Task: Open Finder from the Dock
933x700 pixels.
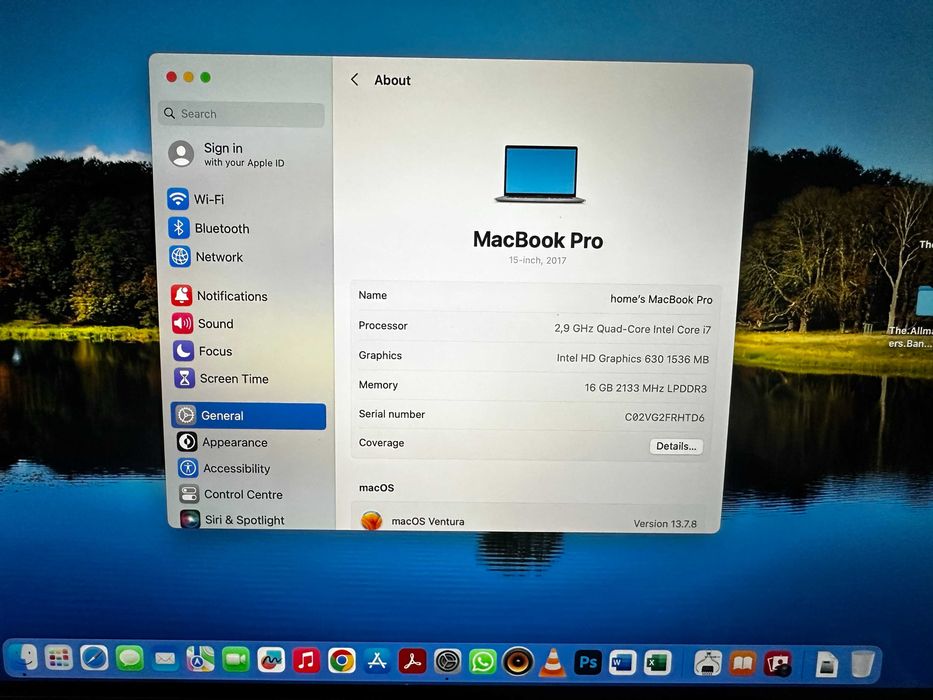Action: pos(24,658)
